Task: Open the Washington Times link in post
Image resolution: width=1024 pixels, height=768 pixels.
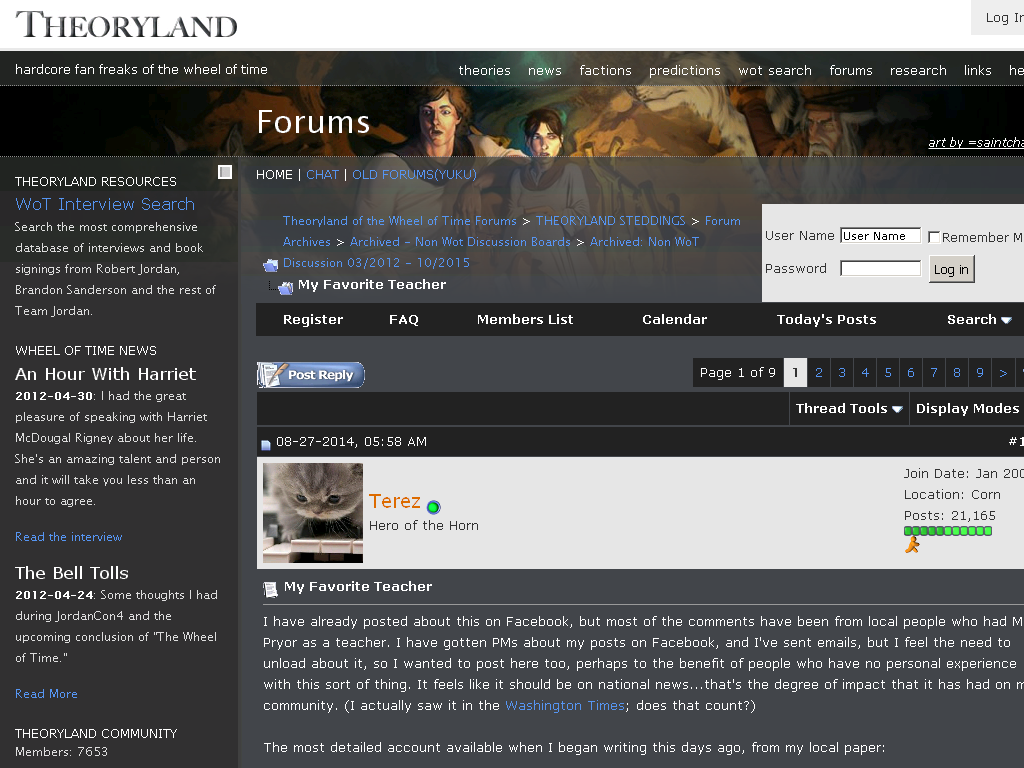Action: [x=566, y=705]
